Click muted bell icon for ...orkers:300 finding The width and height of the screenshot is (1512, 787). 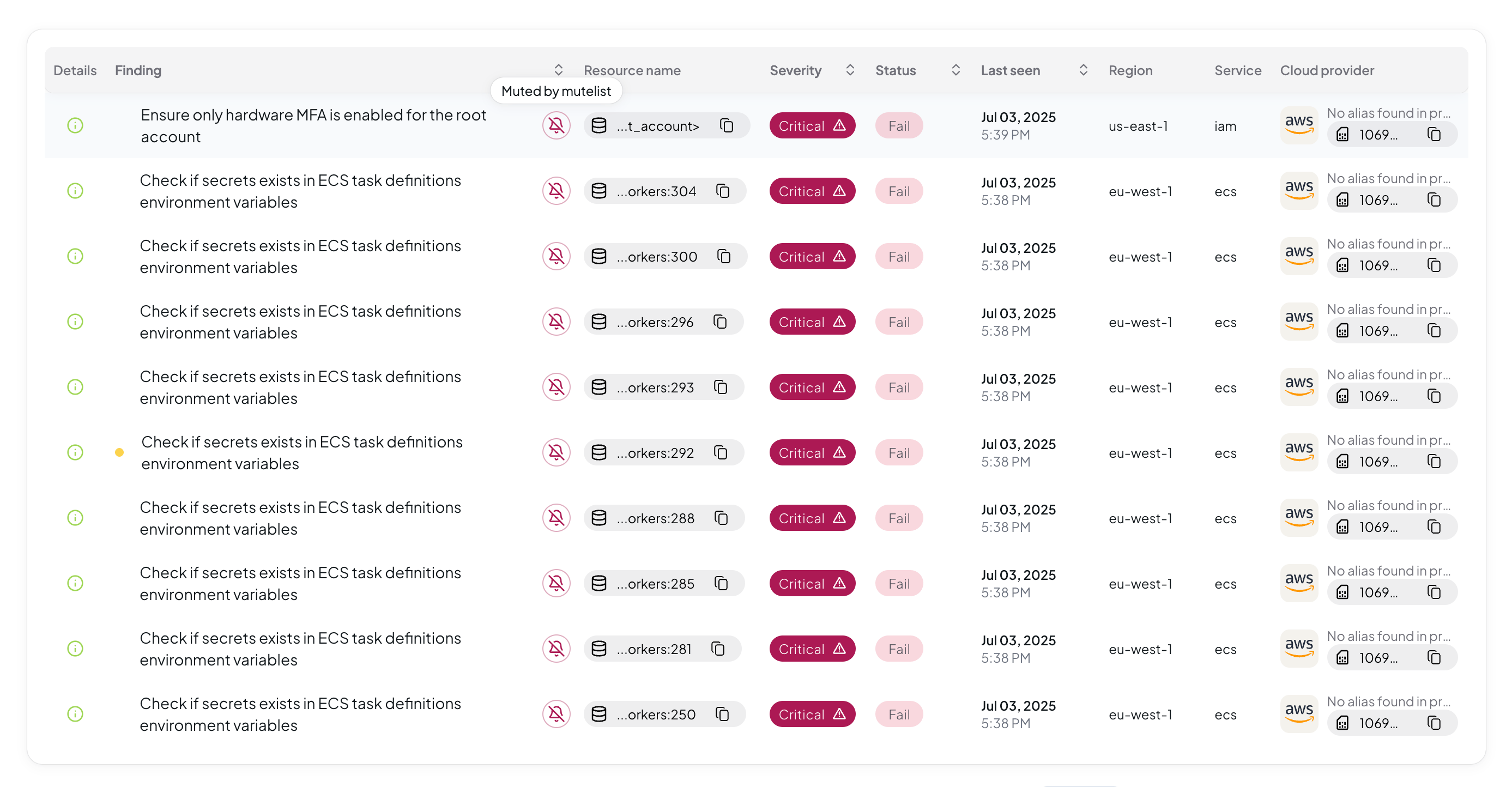557,257
